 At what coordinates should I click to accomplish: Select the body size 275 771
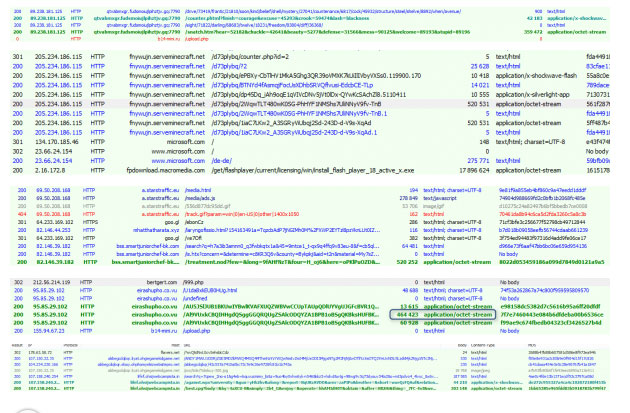478,161
